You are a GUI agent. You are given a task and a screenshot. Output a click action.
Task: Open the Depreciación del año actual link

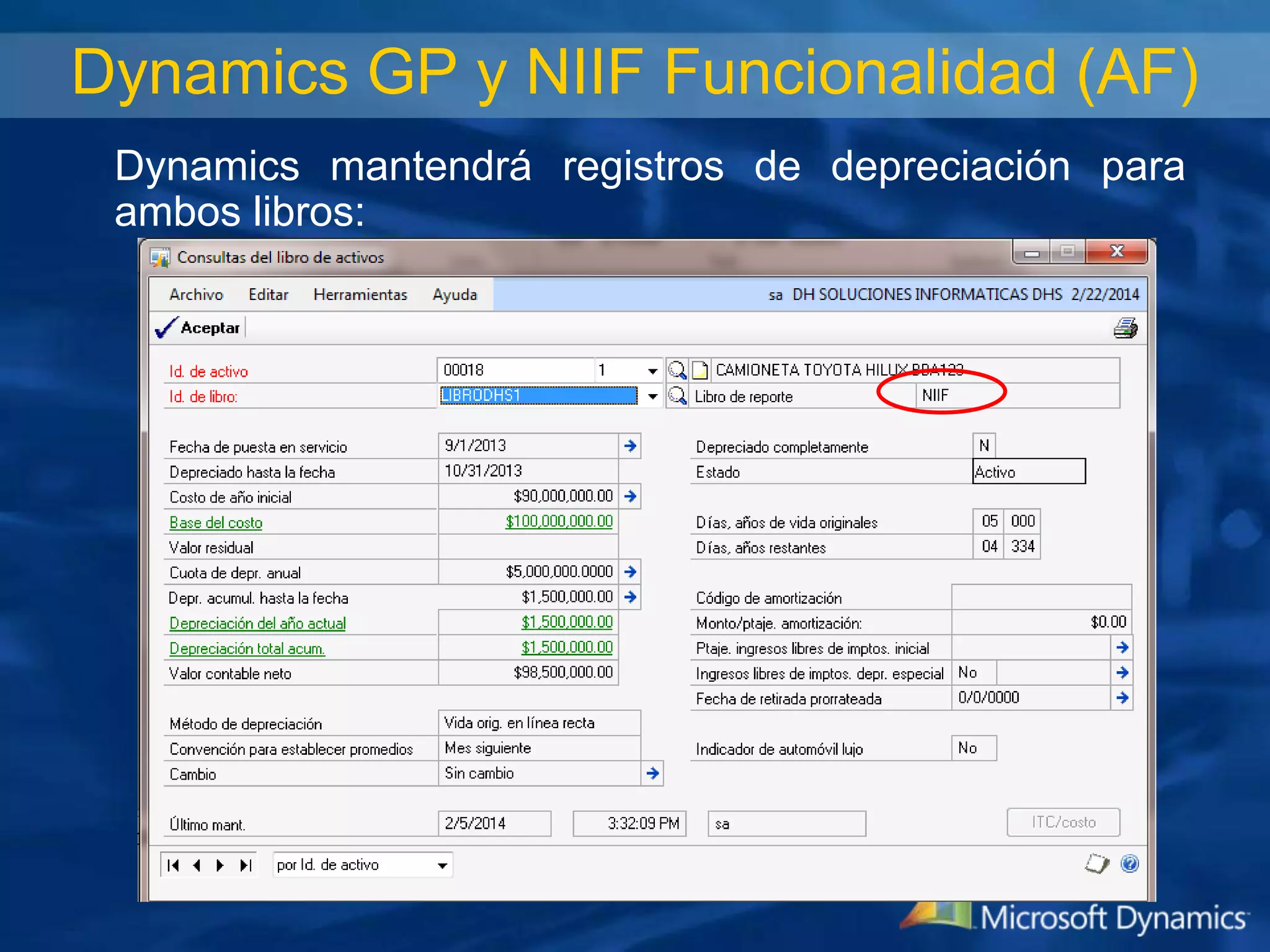click(257, 623)
